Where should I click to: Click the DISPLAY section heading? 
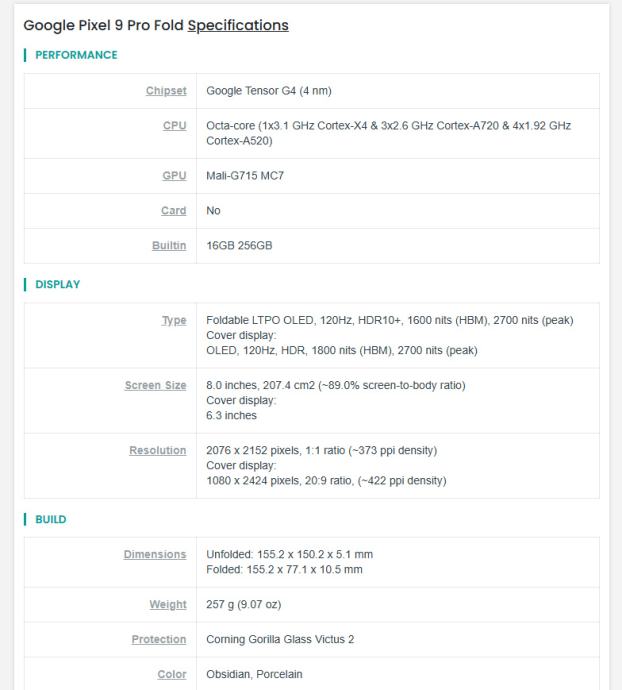tap(58, 284)
